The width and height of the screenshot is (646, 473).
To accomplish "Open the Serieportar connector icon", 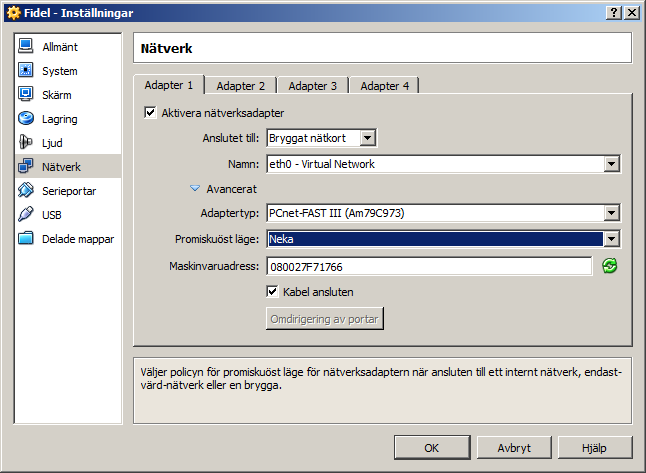I will coord(26,191).
